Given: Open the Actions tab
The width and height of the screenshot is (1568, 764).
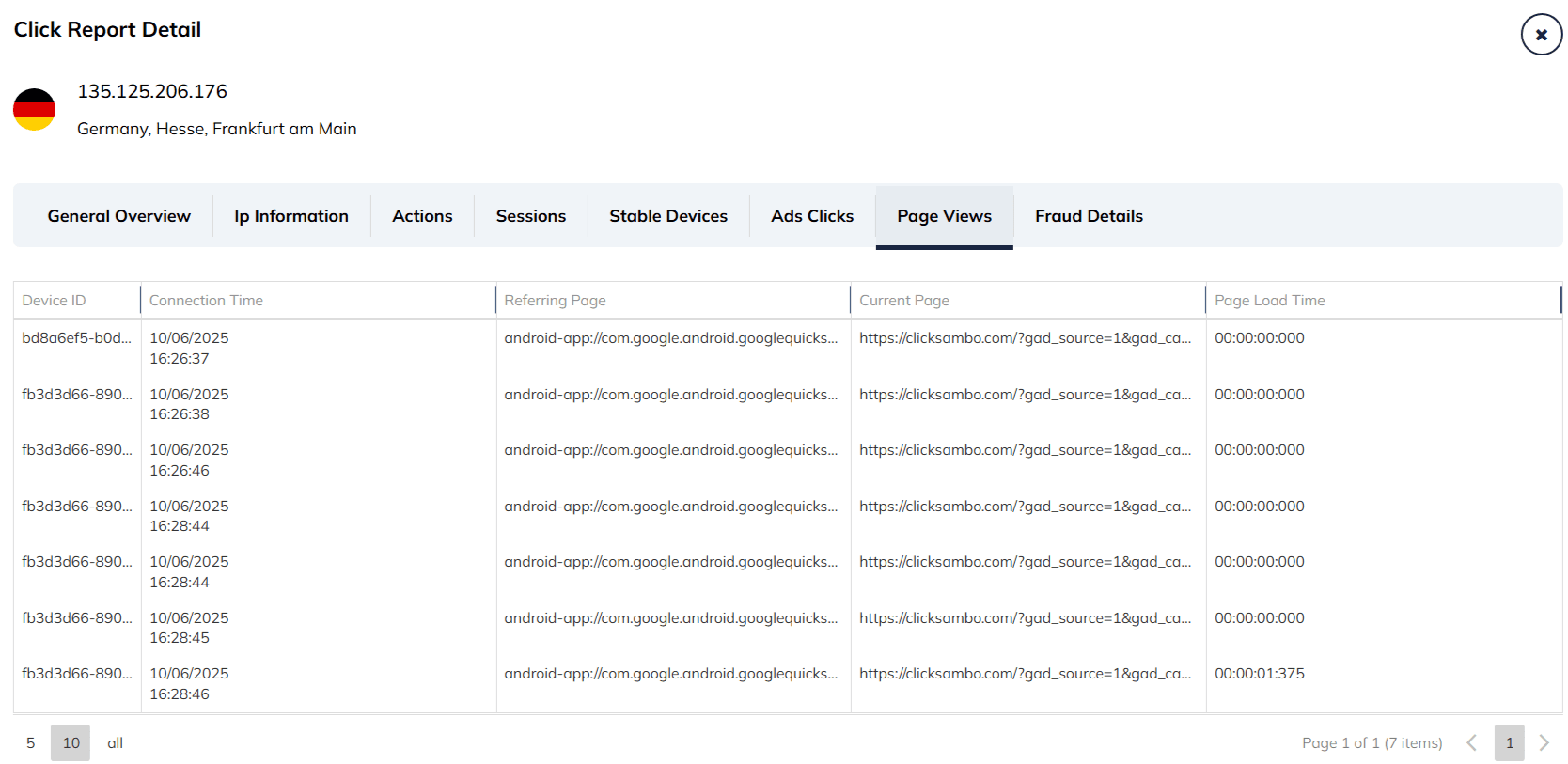Looking at the screenshot, I should 422,216.
